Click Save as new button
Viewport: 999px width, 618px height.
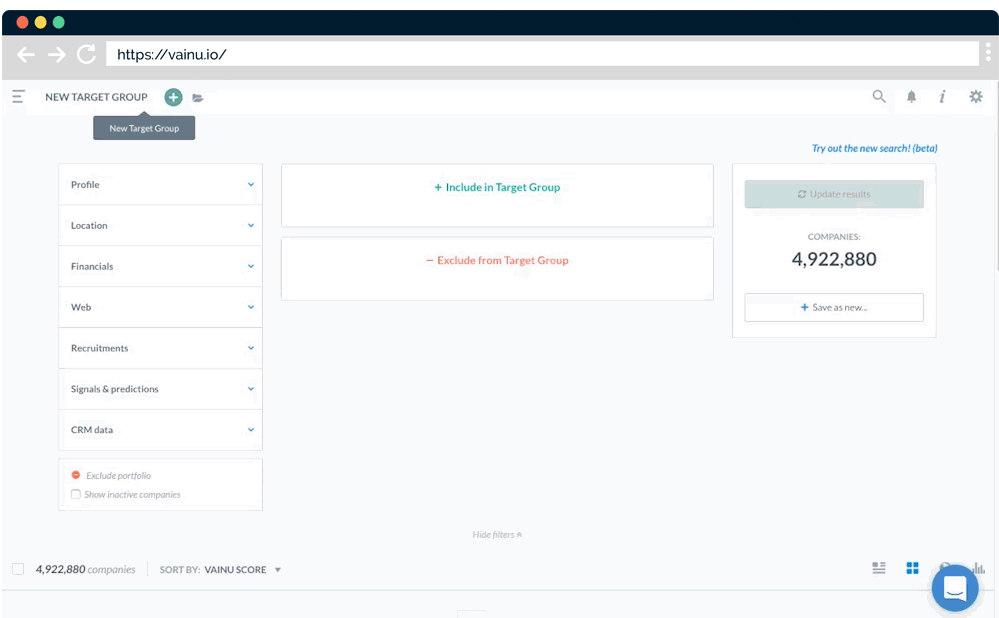click(x=833, y=307)
